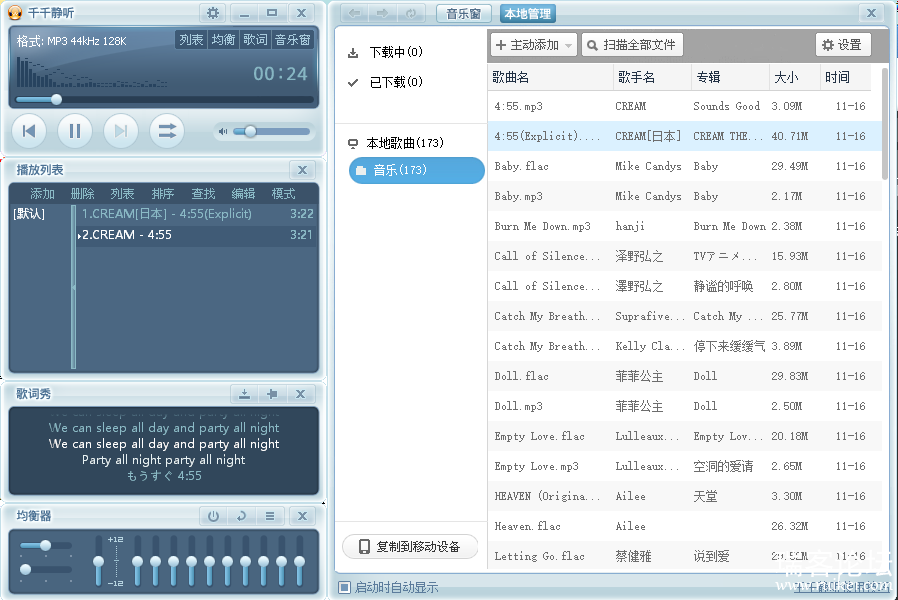Pause the current song
The width and height of the screenshot is (898, 600).
pos(74,131)
